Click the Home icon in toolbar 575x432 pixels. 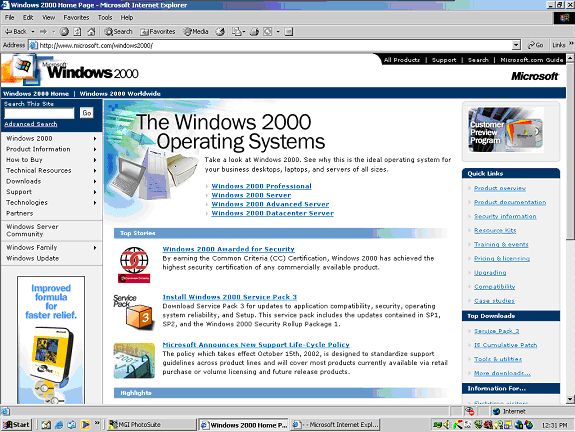[x=91, y=32]
